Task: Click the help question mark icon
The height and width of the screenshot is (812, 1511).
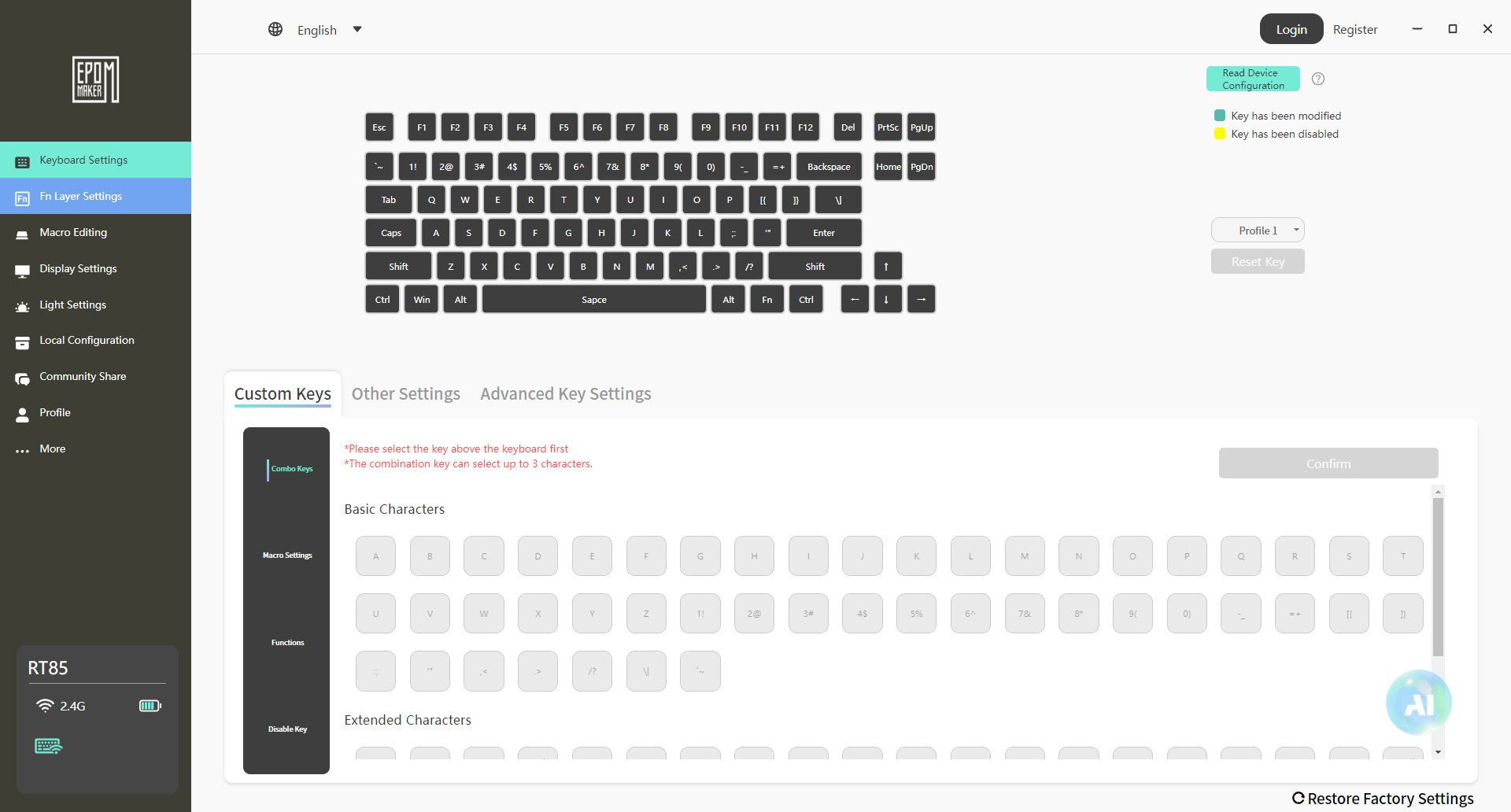Action: click(1318, 79)
